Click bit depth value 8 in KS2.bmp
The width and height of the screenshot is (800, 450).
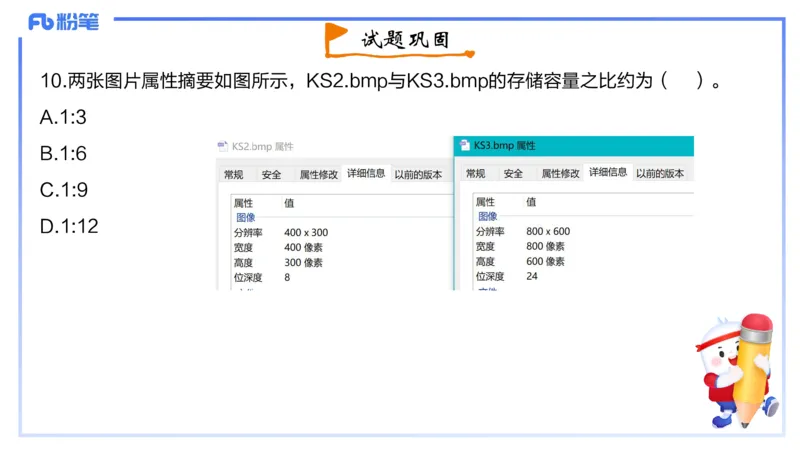(287, 278)
